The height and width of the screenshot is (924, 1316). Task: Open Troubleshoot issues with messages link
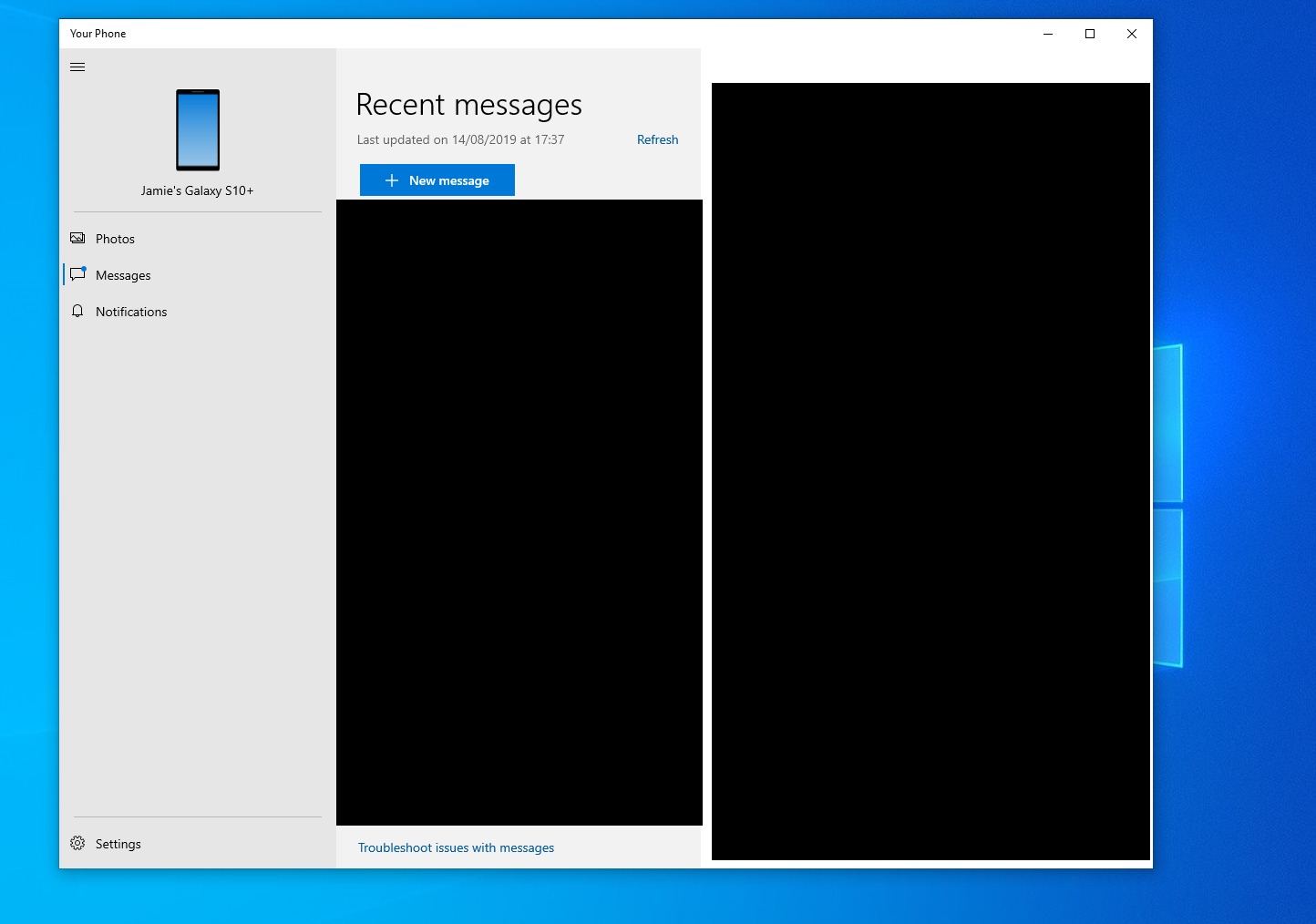click(x=456, y=847)
